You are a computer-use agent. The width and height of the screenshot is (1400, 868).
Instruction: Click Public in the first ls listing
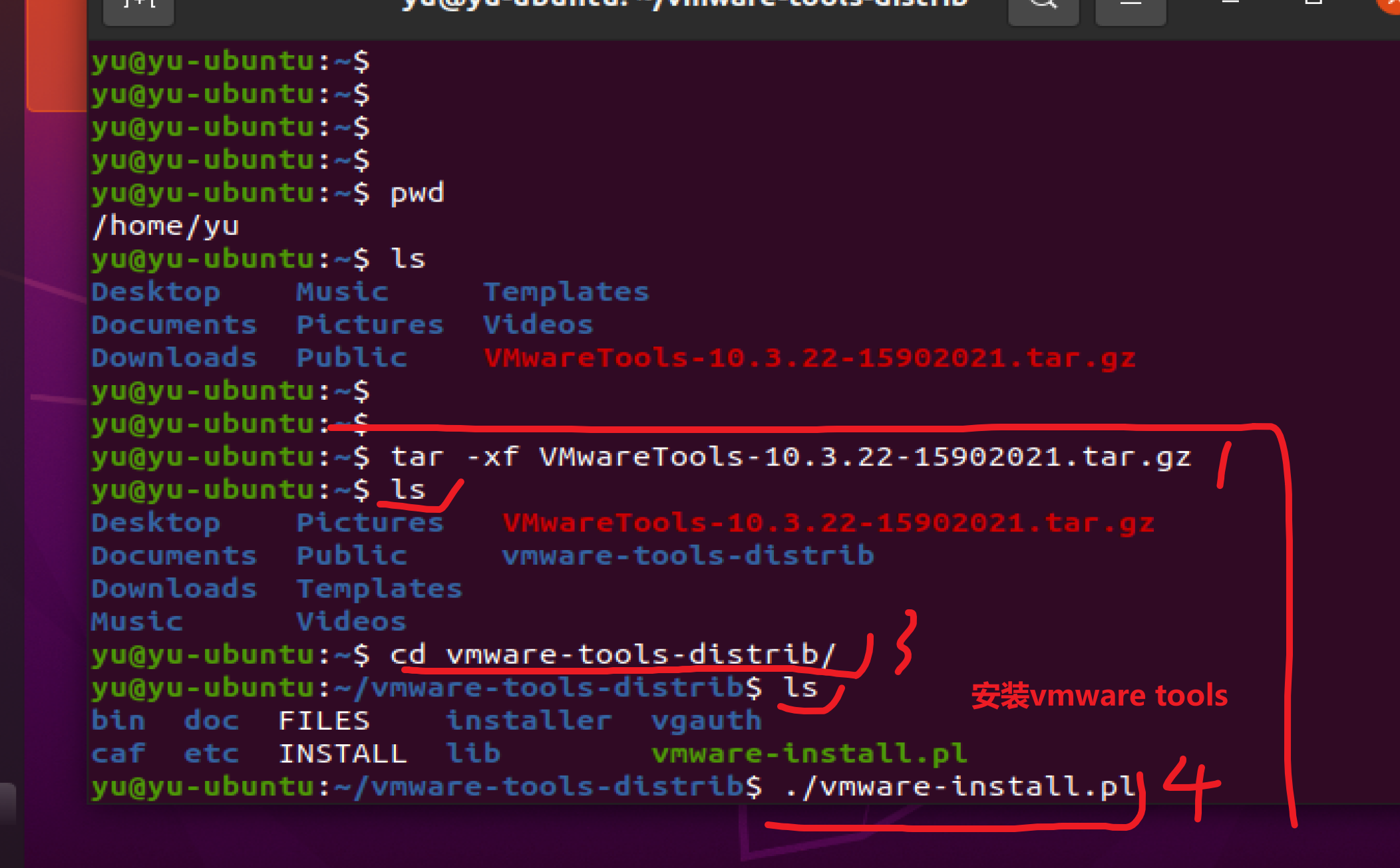click(x=351, y=358)
